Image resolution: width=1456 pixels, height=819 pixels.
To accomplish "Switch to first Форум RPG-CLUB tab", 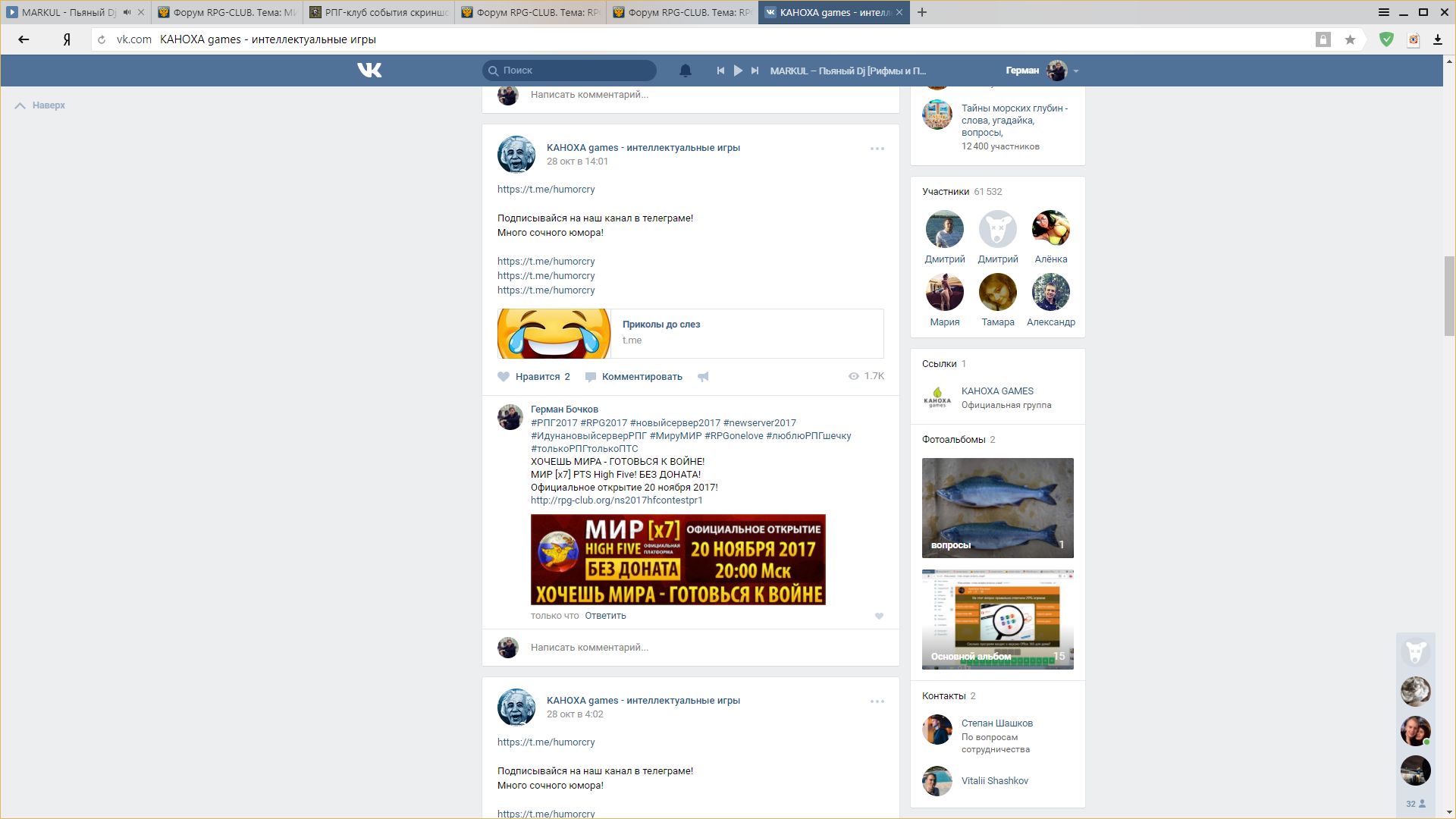I will pos(227,12).
